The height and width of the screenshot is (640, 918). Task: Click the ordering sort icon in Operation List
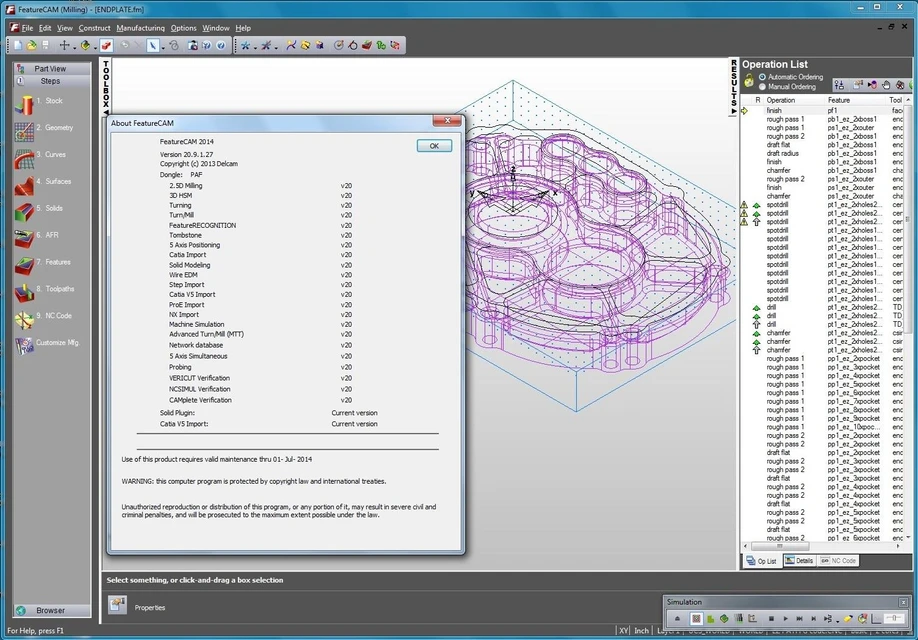click(x=840, y=85)
